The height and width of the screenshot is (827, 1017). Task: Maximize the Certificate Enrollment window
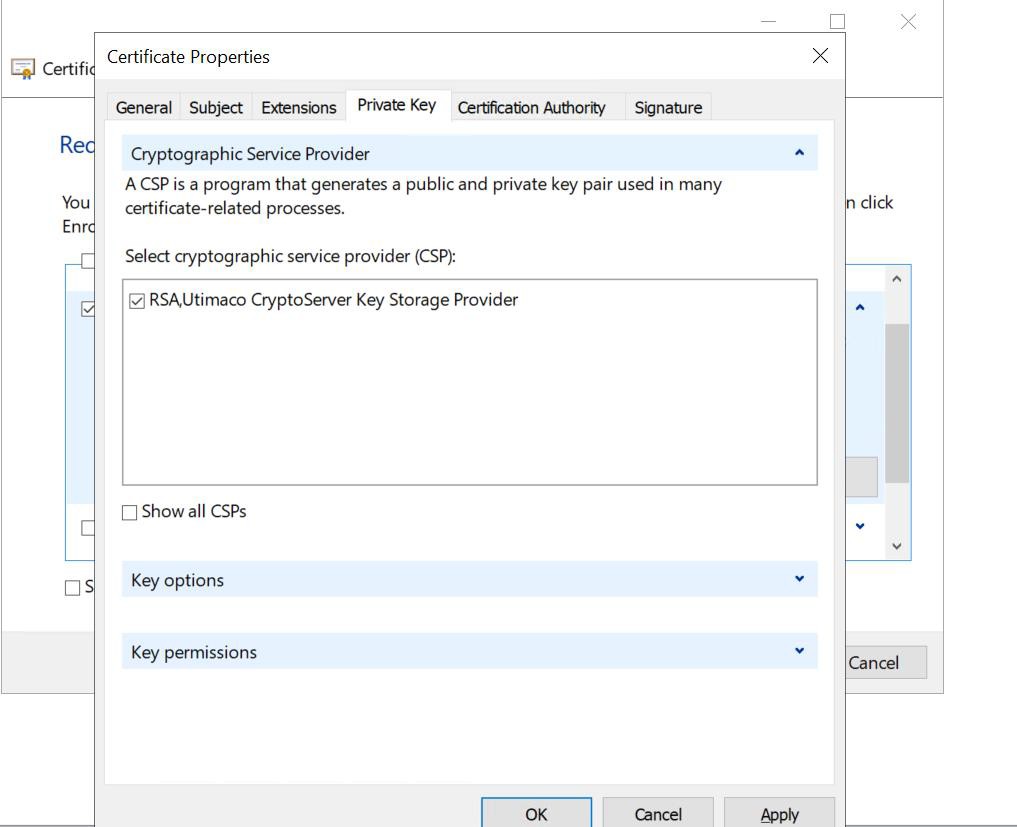click(x=837, y=21)
